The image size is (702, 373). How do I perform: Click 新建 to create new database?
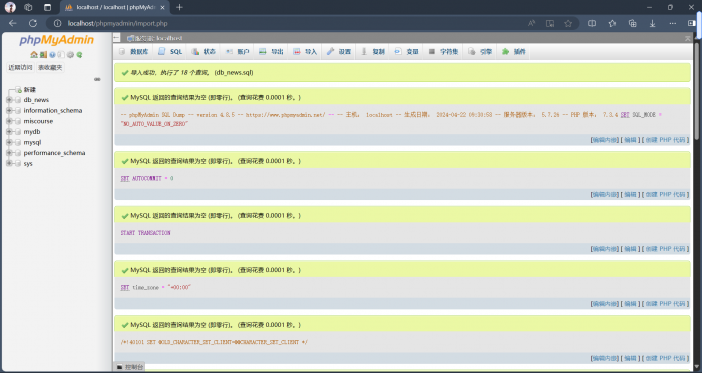tap(30, 90)
